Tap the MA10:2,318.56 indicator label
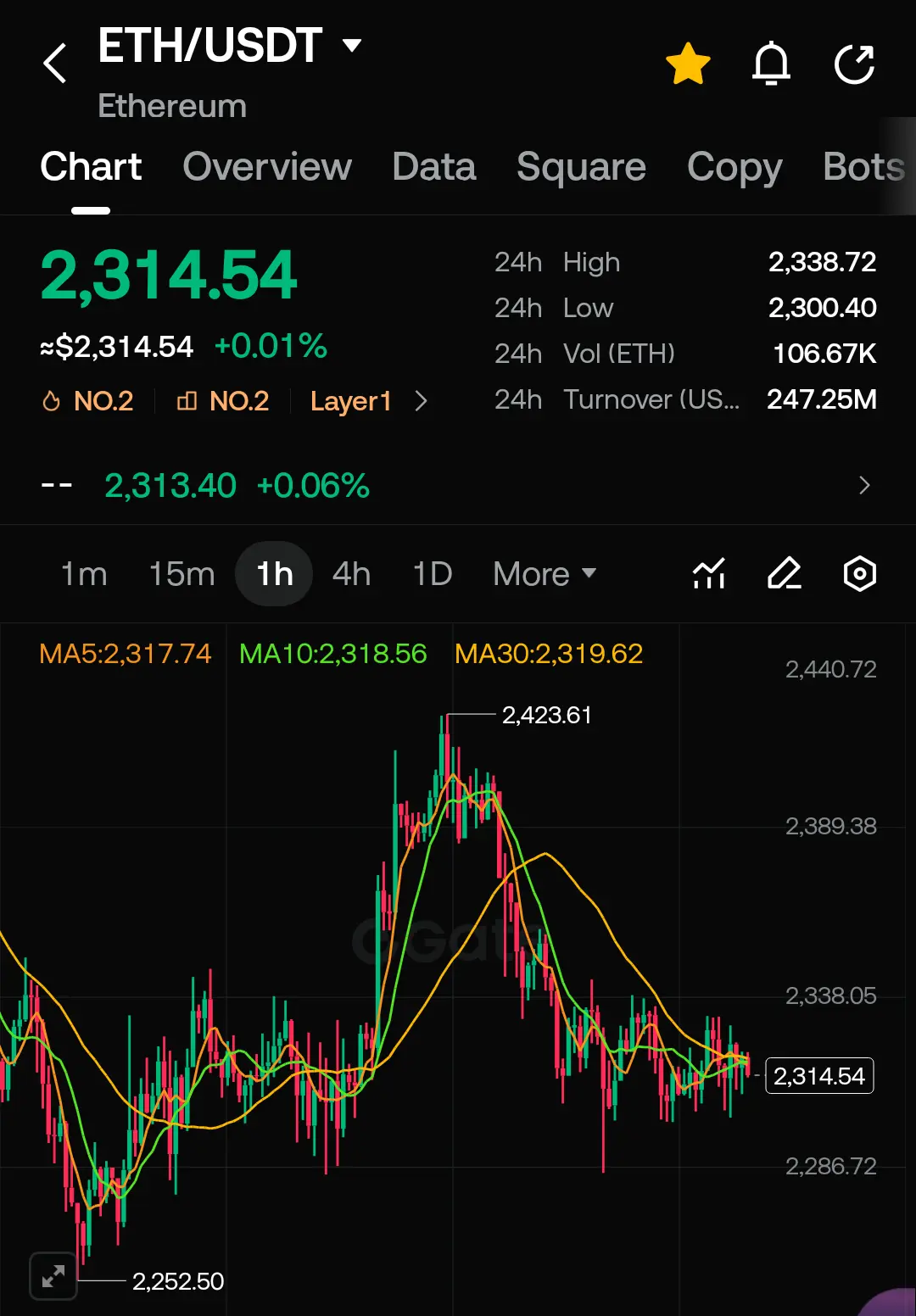 332,654
